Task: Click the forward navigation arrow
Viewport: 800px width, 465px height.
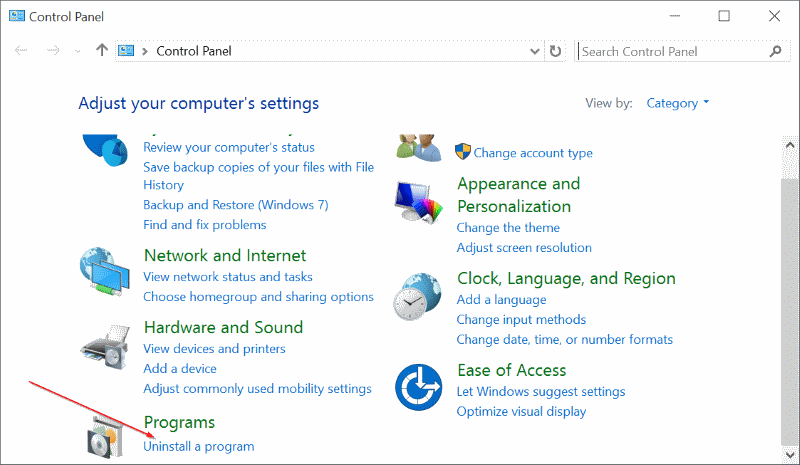Action: (x=53, y=50)
